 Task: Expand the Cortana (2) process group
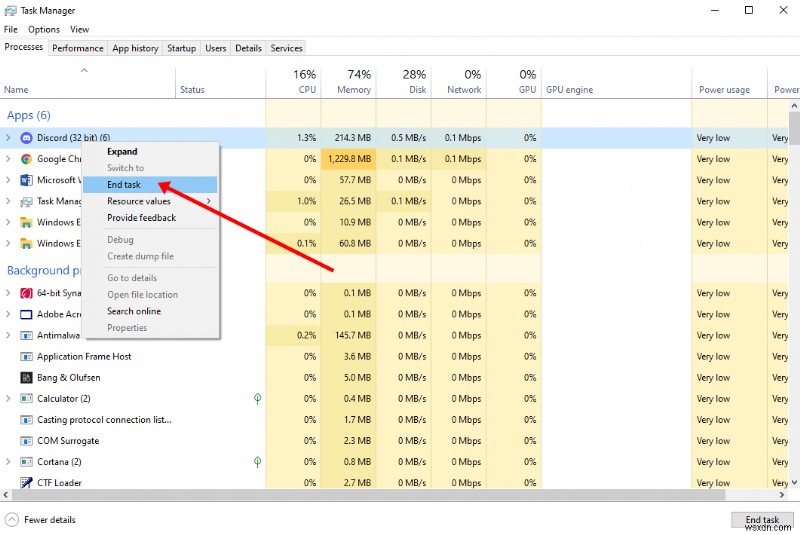pyautogui.click(x=8, y=462)
